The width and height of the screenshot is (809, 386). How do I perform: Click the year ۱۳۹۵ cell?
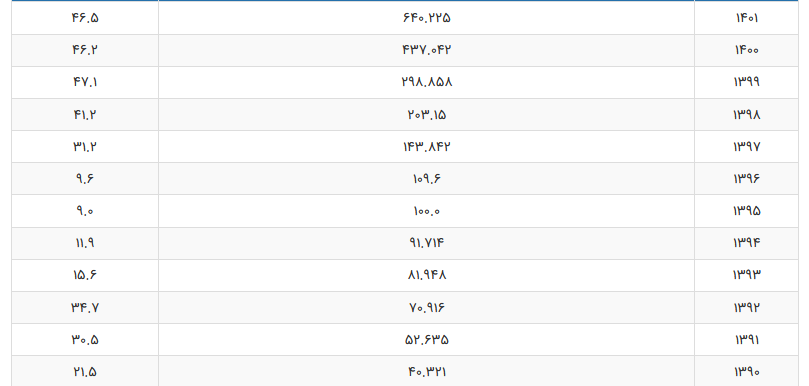tap(747, 211)
